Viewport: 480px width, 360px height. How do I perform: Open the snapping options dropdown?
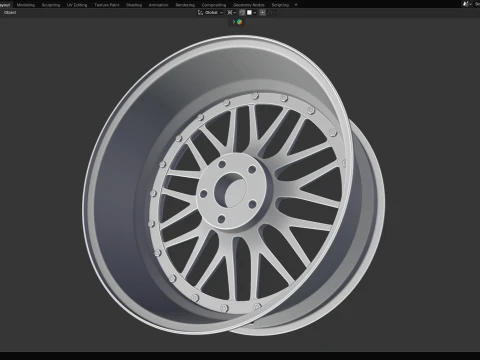pyautogui.click(x=252, y=13)
